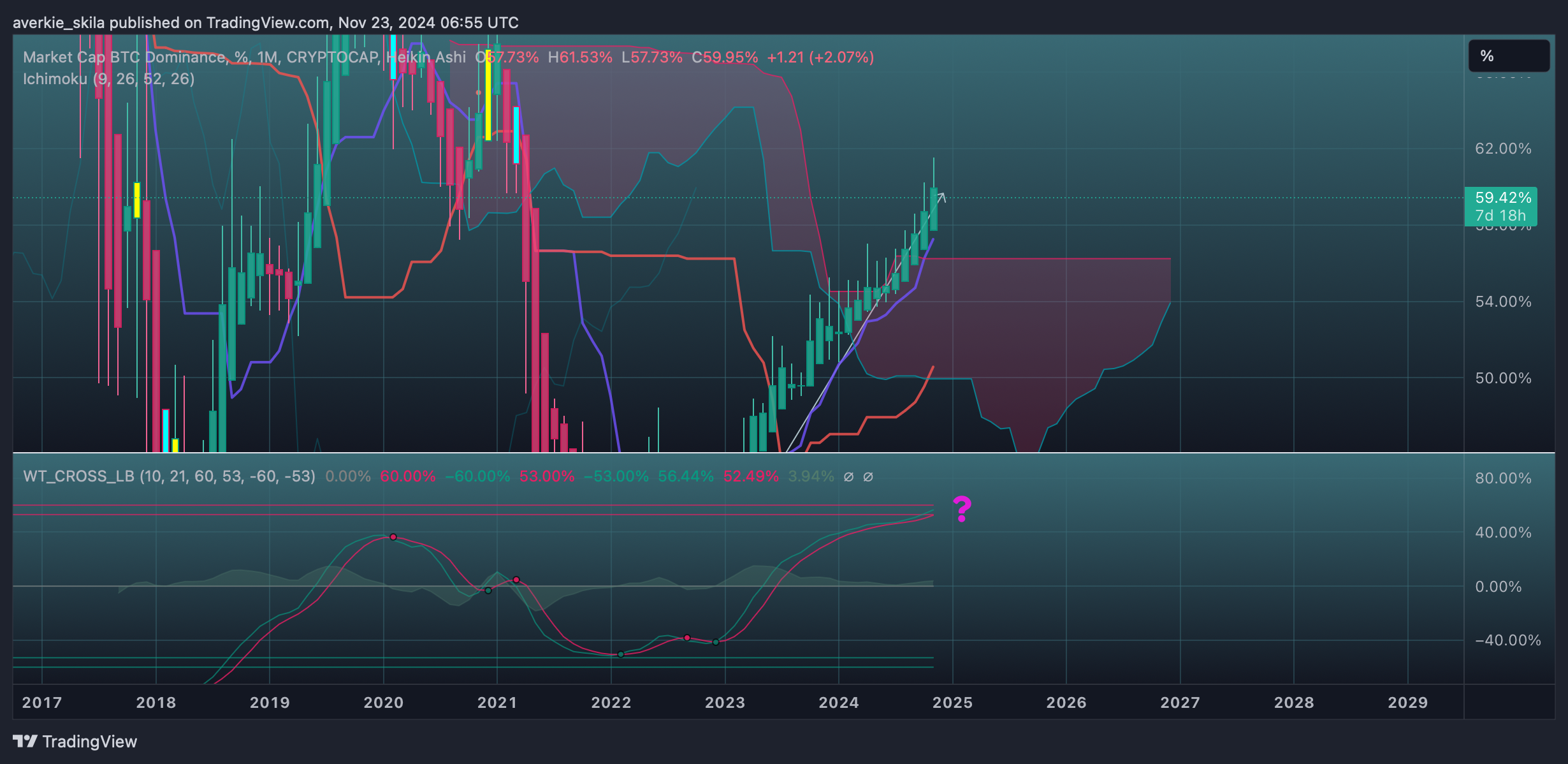Click the 80.00% oscillator axis label
This screenshot has height=764, width=1568.
[1503, 478]
